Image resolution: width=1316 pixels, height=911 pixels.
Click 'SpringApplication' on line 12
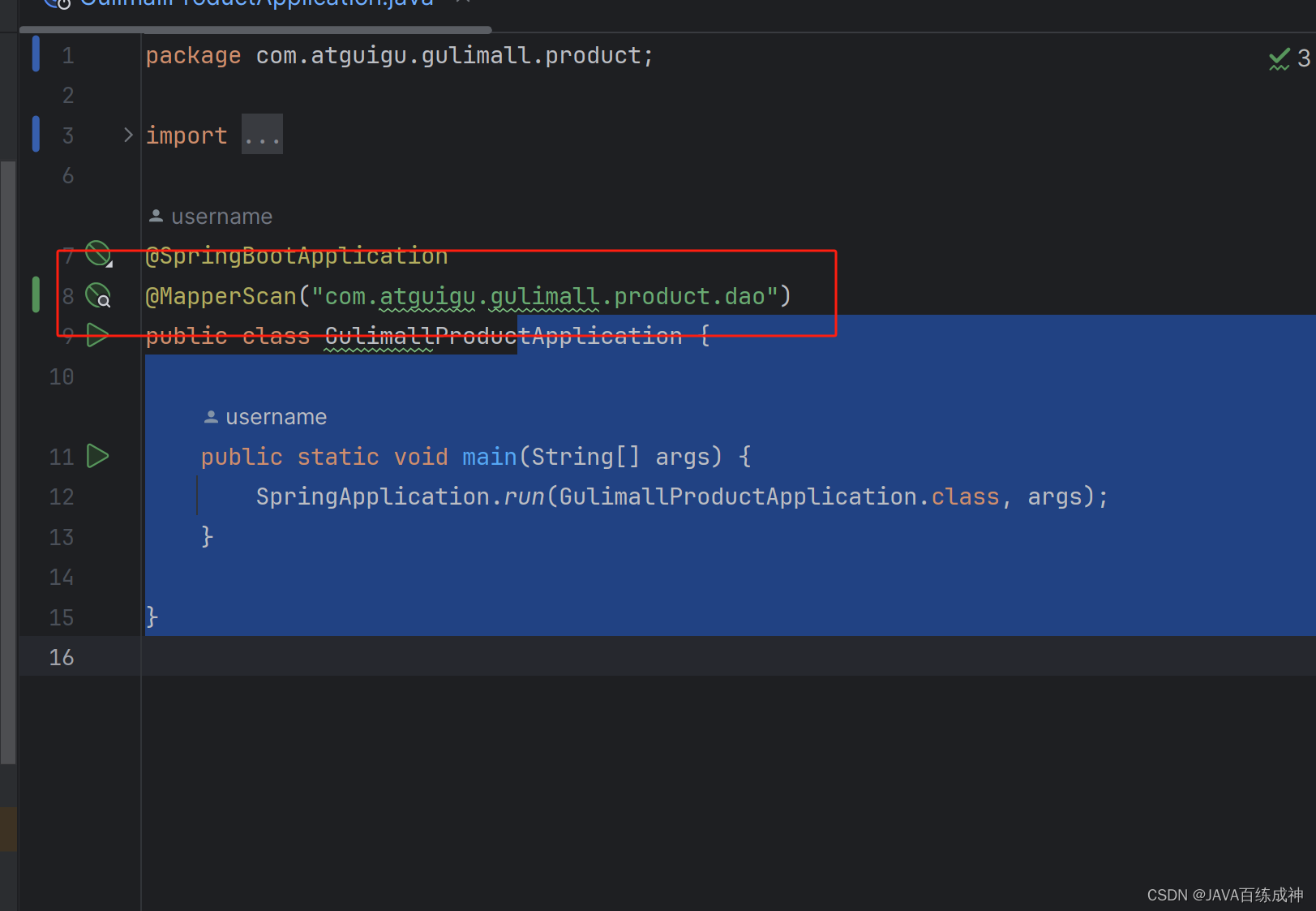pos(373,496)
